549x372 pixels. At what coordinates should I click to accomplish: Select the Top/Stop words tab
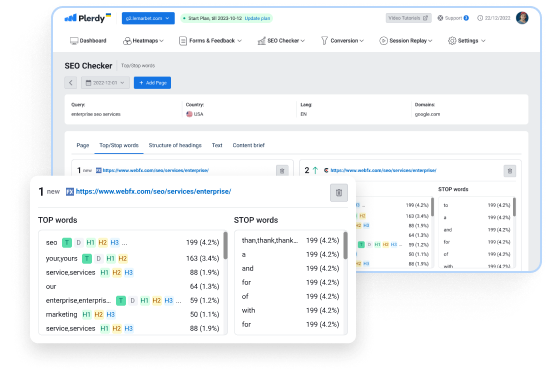tap(119, 145)
